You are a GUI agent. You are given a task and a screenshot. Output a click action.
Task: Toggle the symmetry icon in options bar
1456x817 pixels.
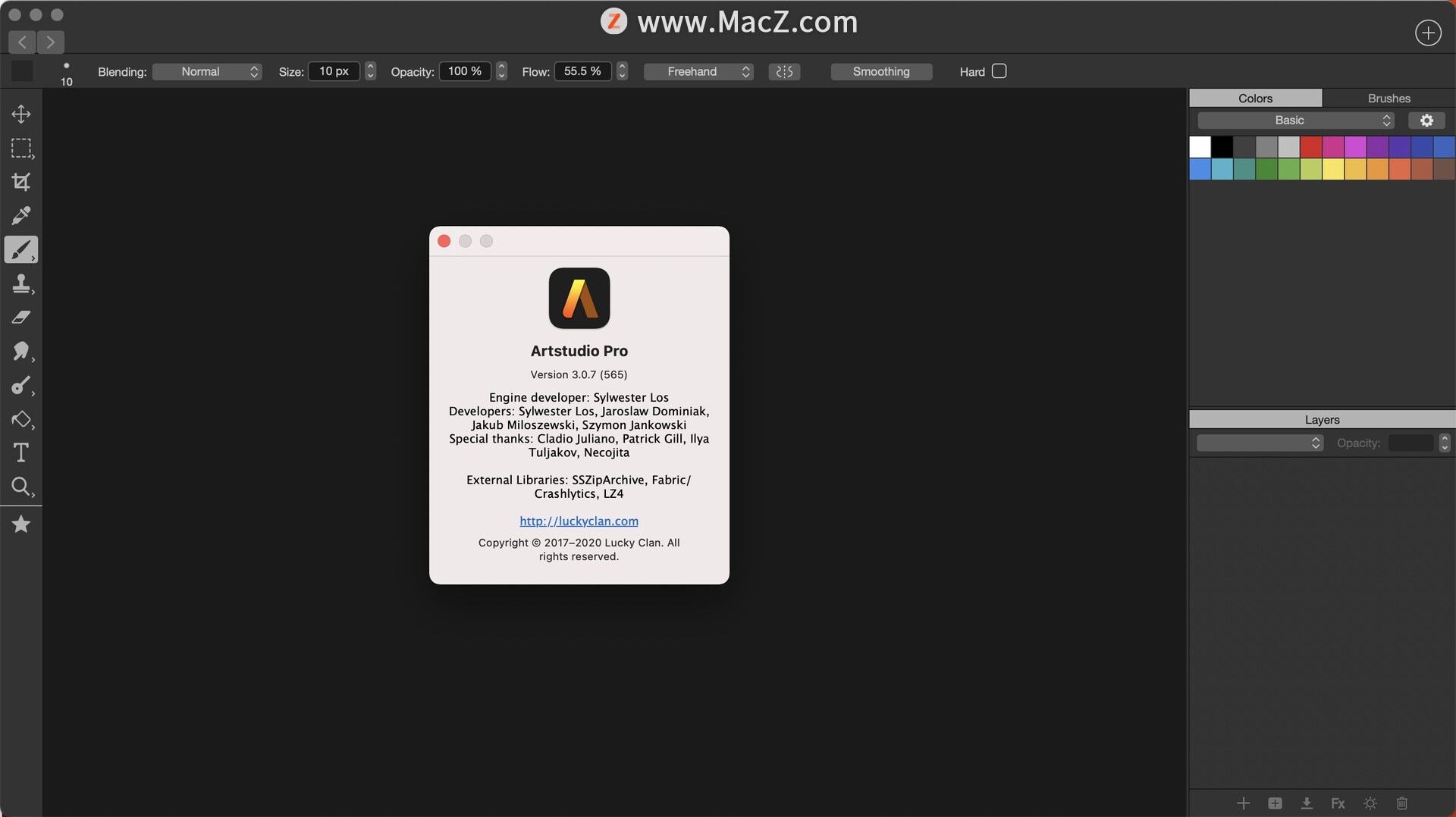pyautogui.click(x=784, y=71)
